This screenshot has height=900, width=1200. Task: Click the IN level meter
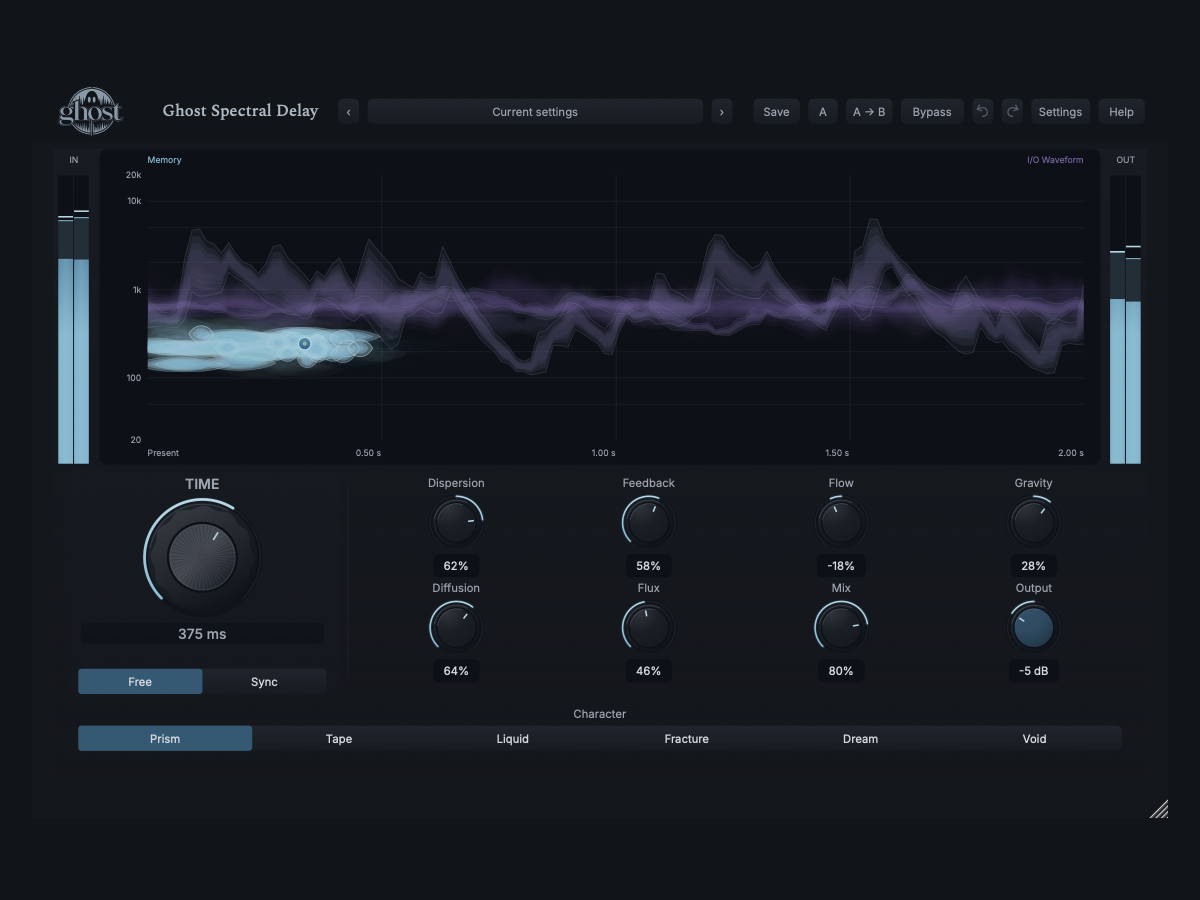coord(74,320)
